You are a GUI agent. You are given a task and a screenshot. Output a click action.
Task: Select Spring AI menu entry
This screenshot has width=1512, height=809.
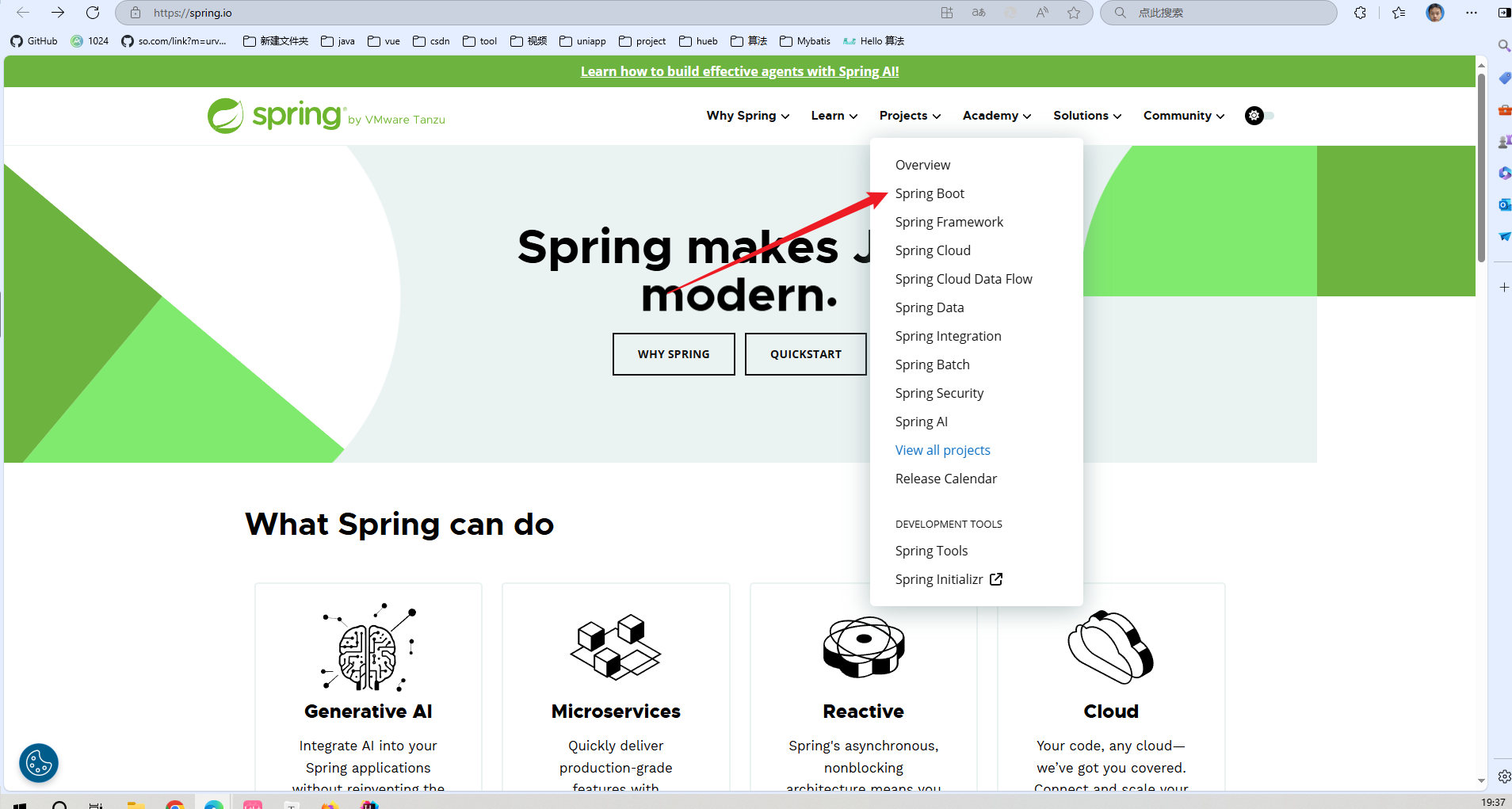[921, 422]
